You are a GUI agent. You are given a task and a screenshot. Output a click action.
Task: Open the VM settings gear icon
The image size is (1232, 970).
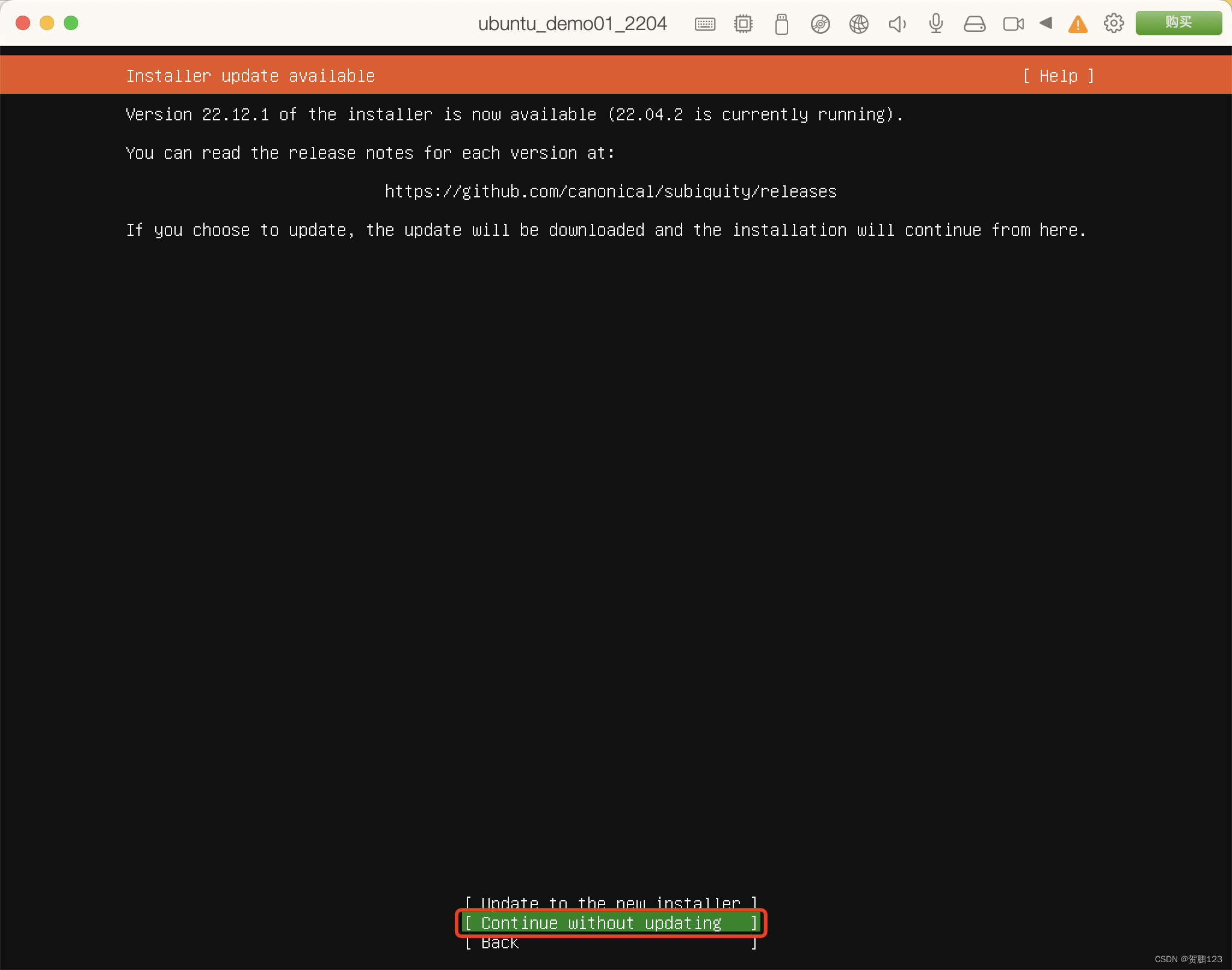point(1114,23)
